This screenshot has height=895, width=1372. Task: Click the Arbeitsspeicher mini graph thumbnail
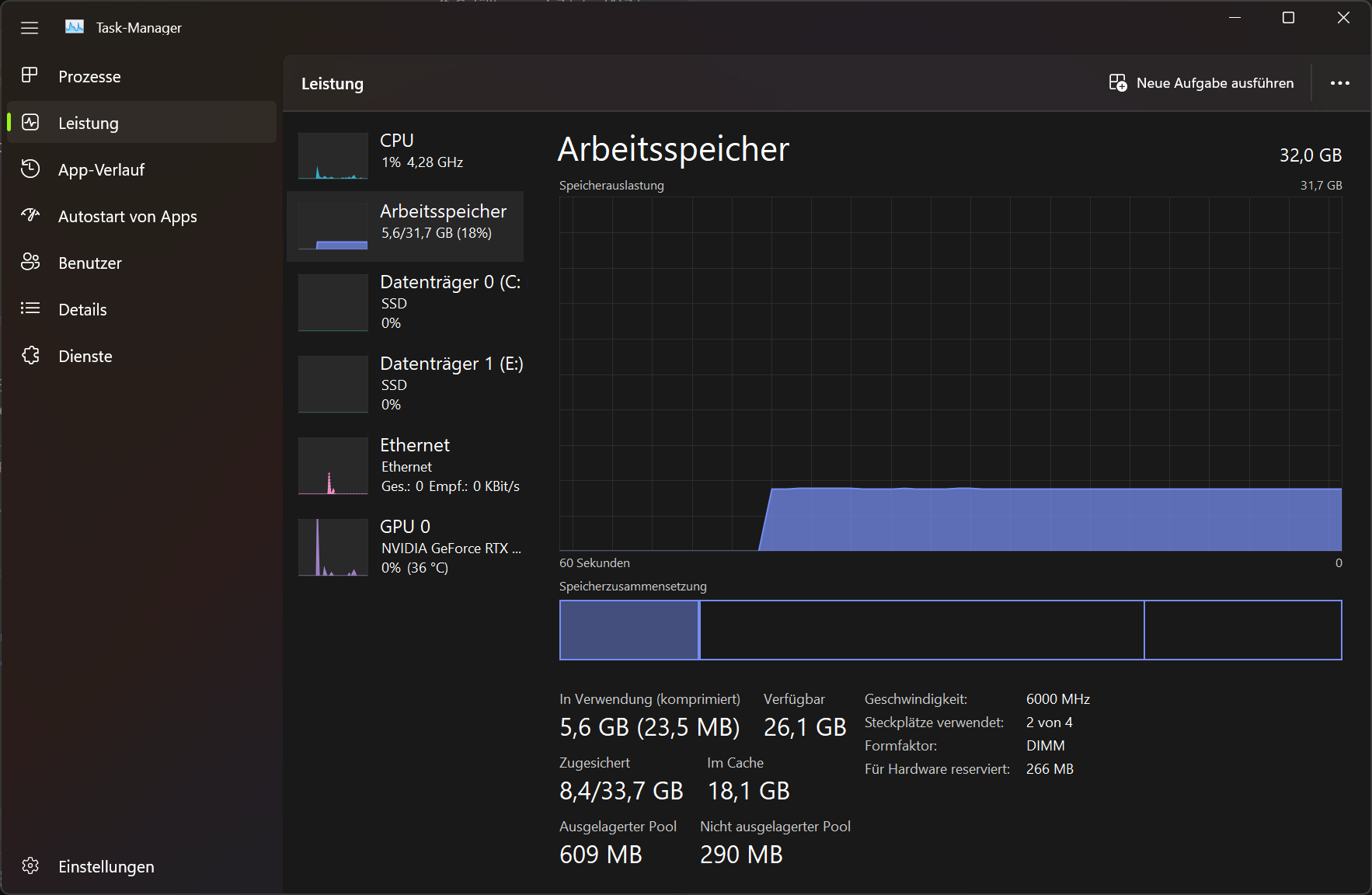(333, 226)
